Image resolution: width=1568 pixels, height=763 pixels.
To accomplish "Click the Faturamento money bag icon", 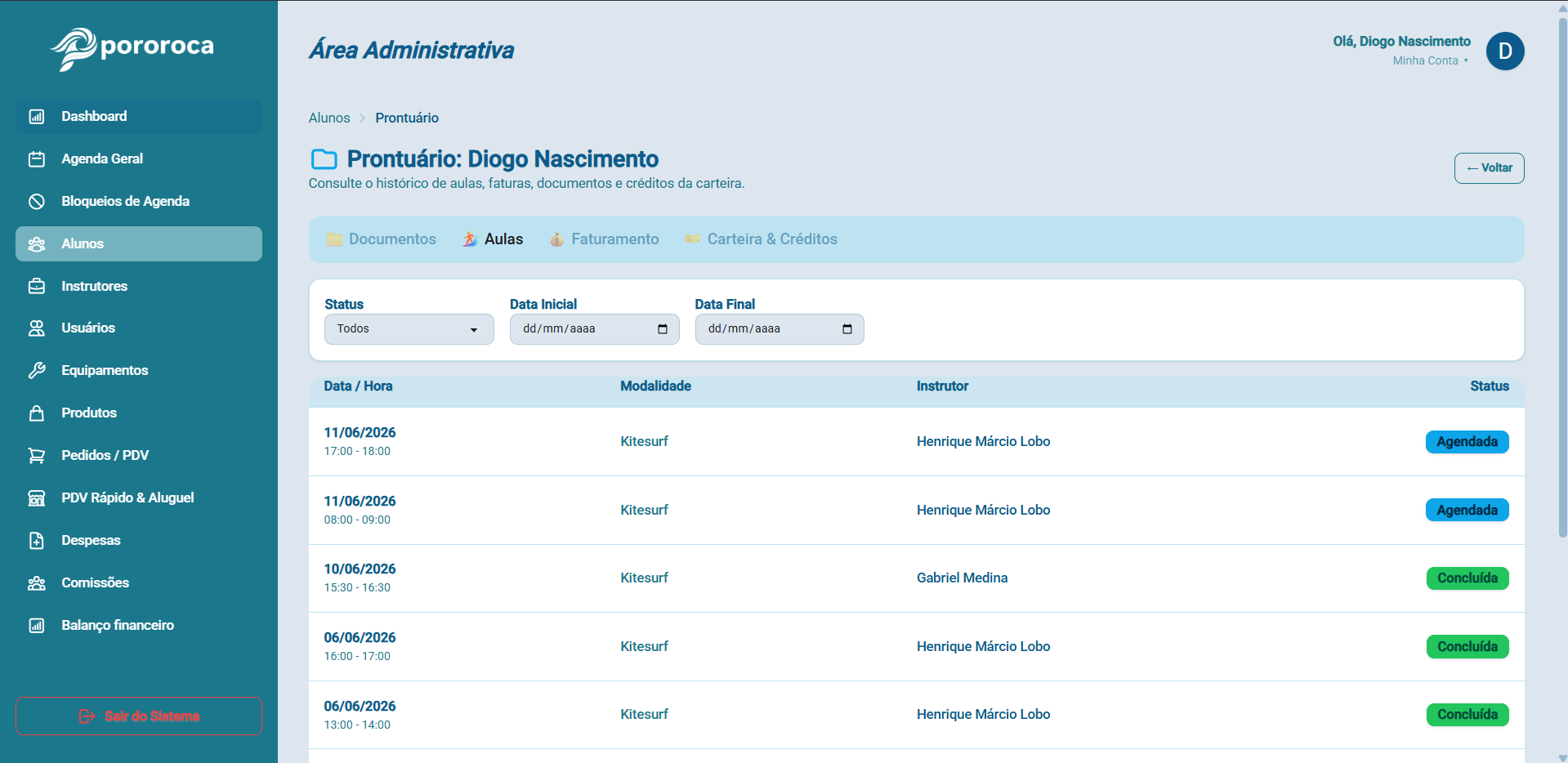I will coord(556,239).
